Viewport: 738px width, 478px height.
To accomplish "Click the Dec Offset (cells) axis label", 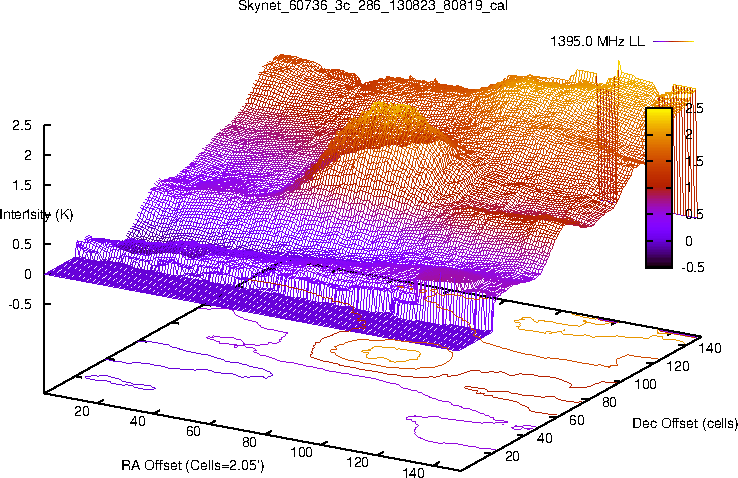I will click(685, 423).
